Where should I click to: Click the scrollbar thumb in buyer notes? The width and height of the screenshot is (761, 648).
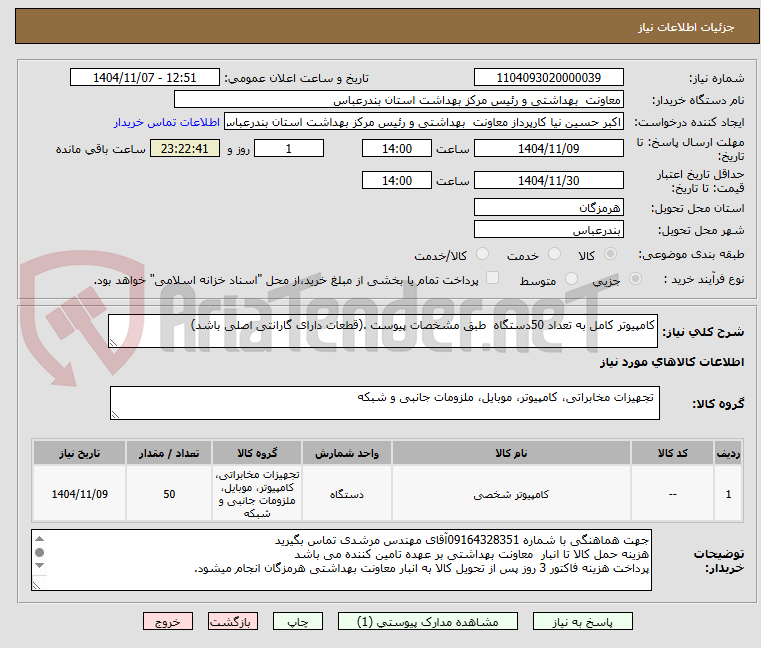point(40,552)
